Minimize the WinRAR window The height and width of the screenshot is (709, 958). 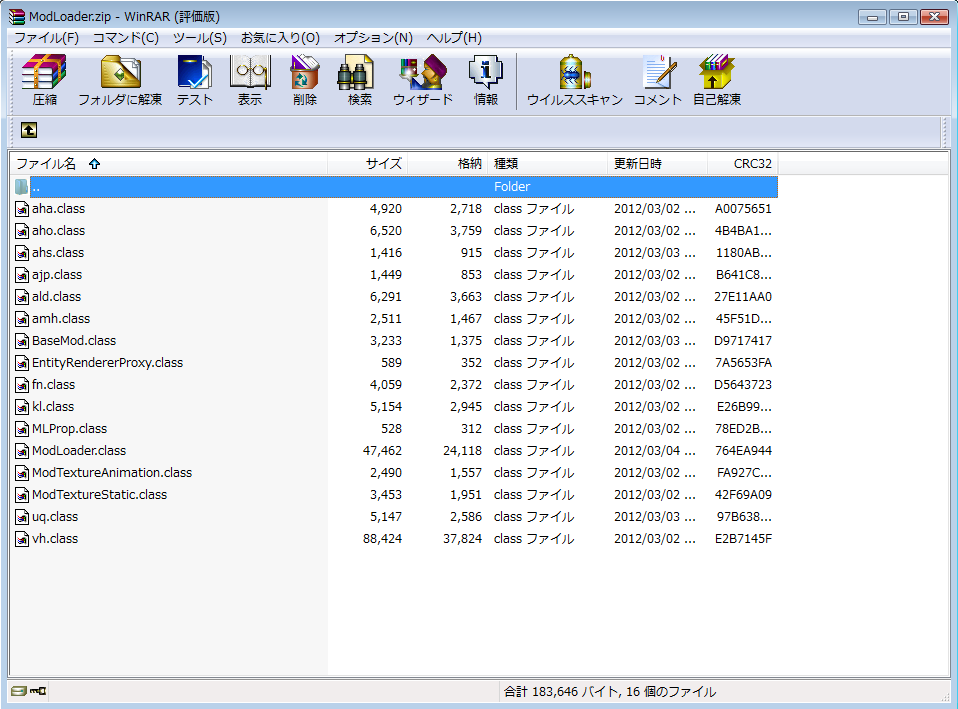(872, 17)
